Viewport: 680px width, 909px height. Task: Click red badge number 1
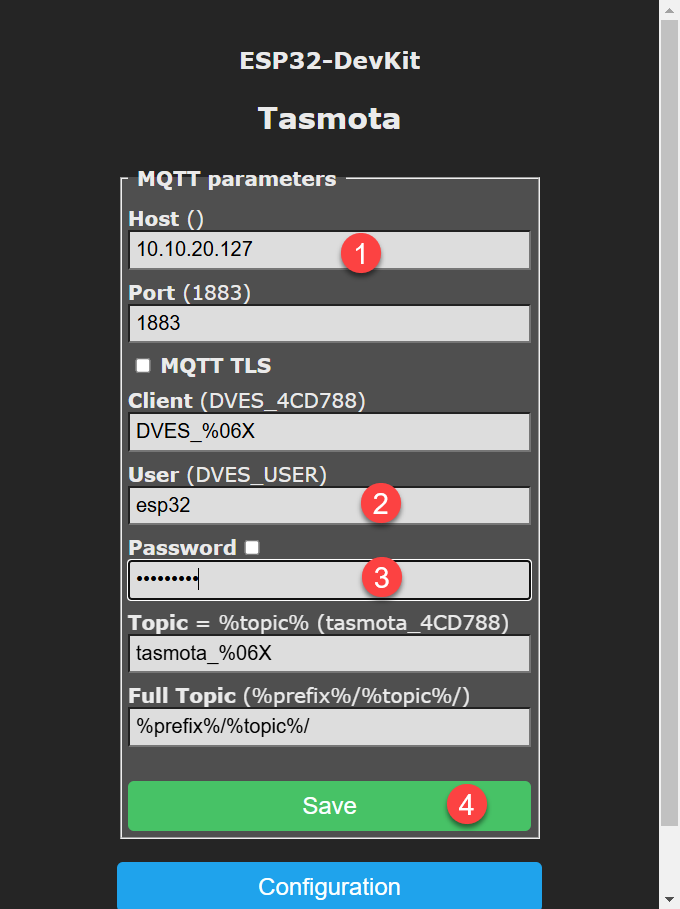coord(360,252)
